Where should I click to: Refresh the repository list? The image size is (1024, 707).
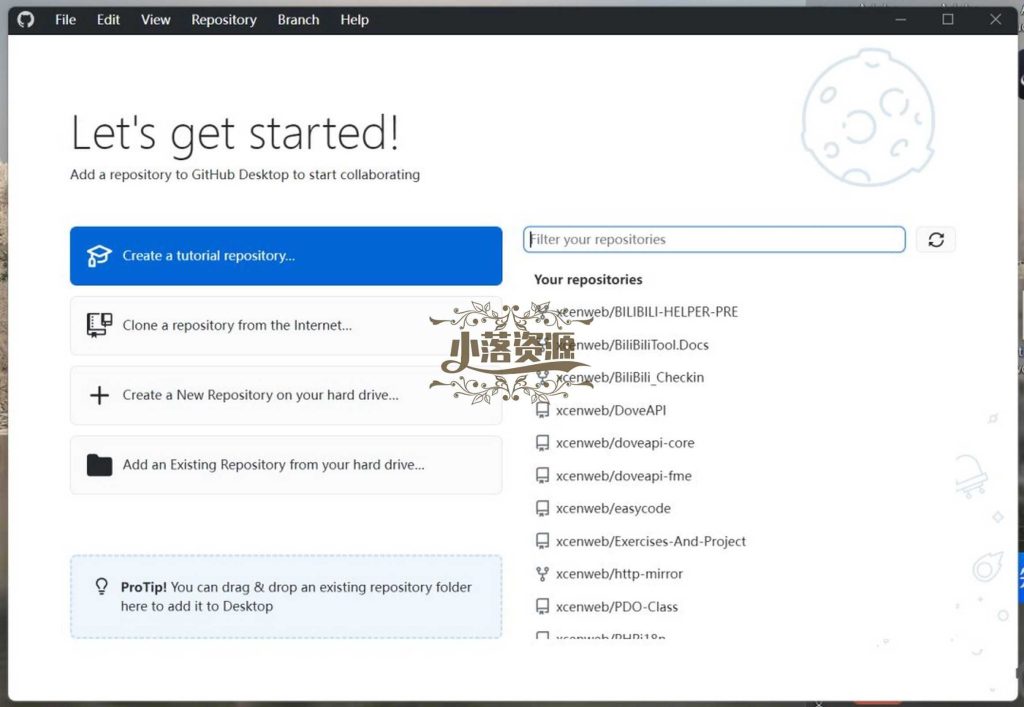click(936, 240)
